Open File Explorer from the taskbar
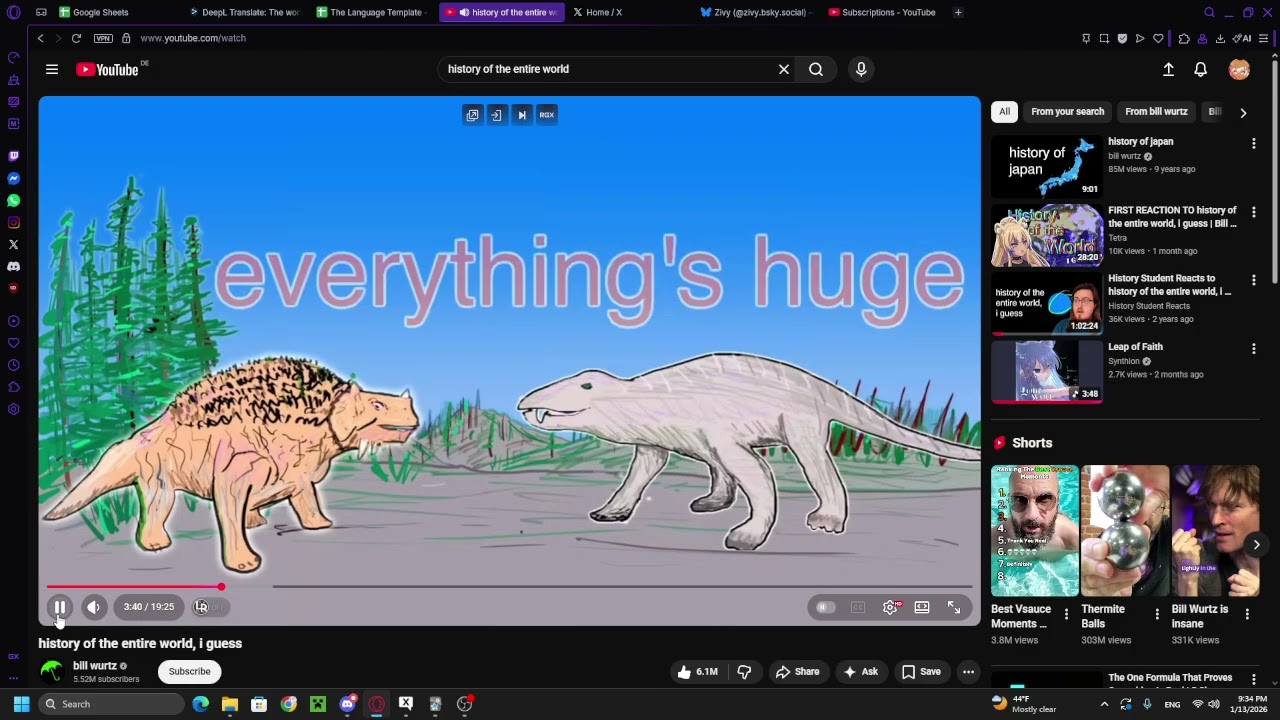Viewport: 1280px width, 720px height. pyautogui.click(x=230, y=704)
